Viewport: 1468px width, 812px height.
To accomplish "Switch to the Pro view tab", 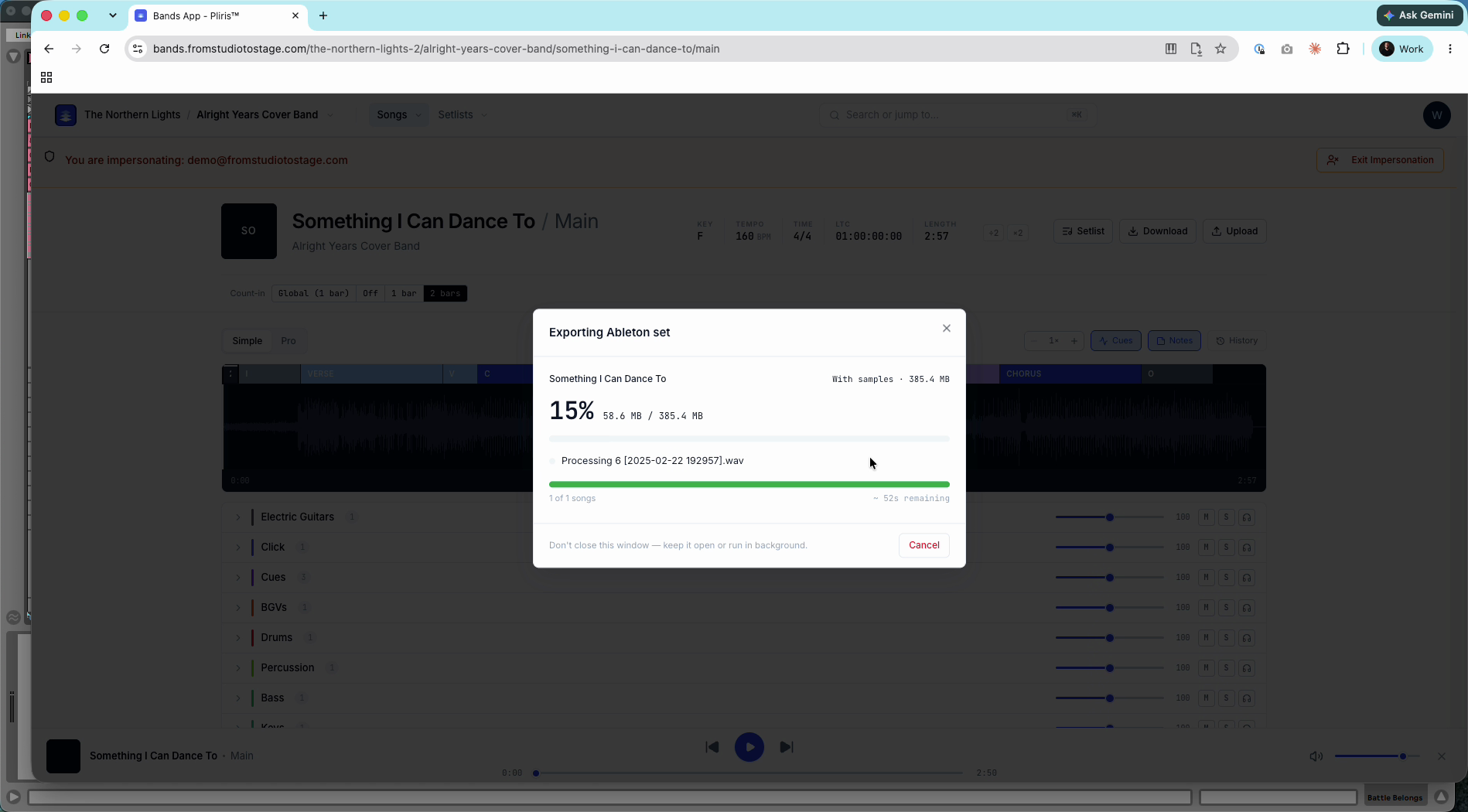I will tap(288, 341).
